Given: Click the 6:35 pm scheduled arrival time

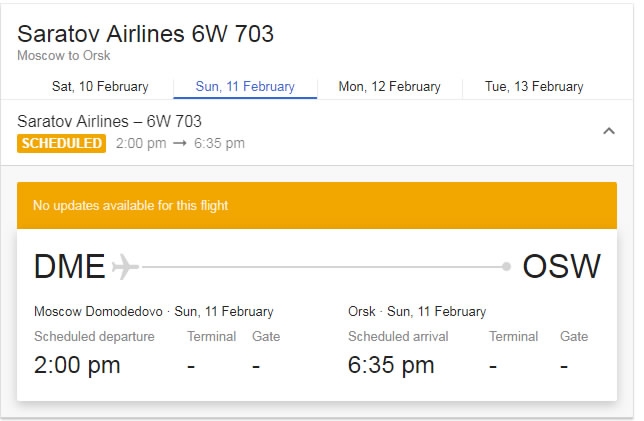Looking at the screenshot, I should [x=391, y=365].
